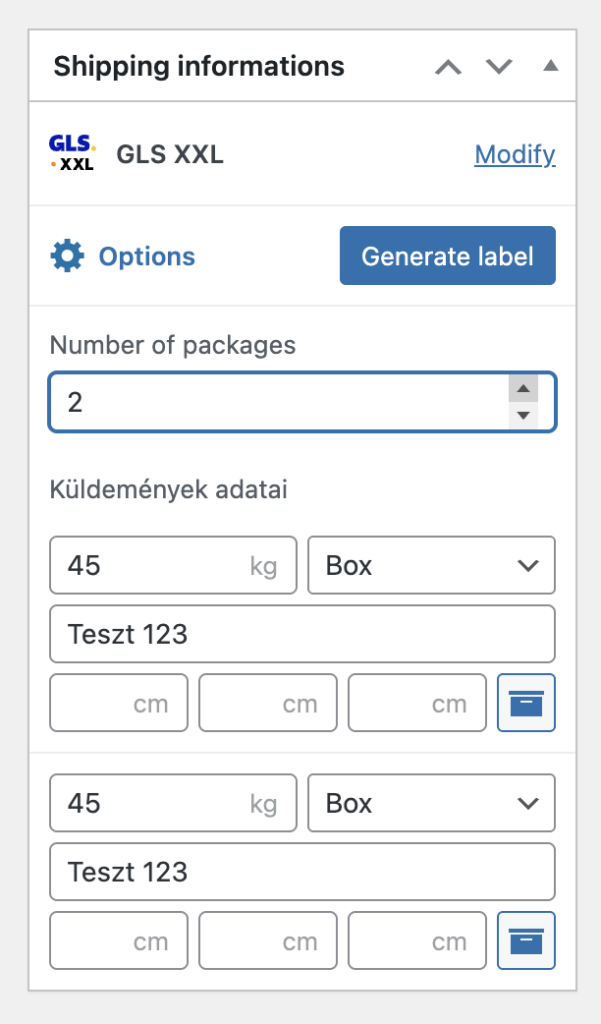This screenshot has height=1024, width=601.
Task: Click the Options gear icon
Action: coord(67,256)
